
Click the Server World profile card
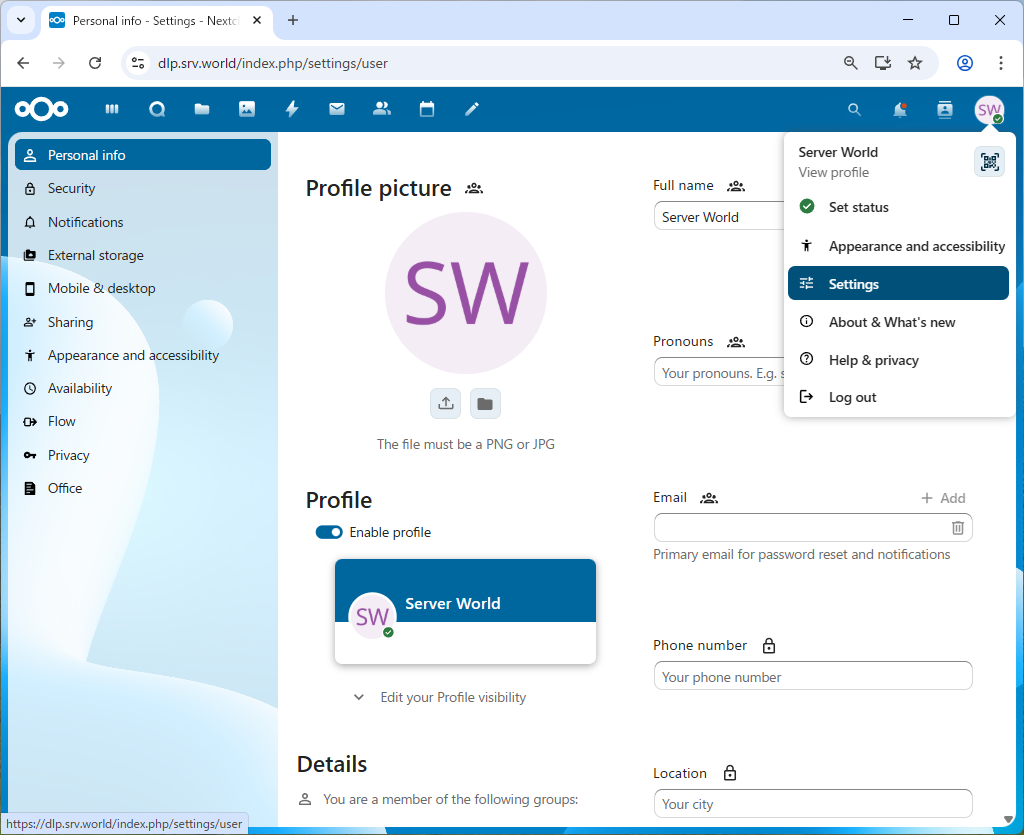tap(466, 612)
